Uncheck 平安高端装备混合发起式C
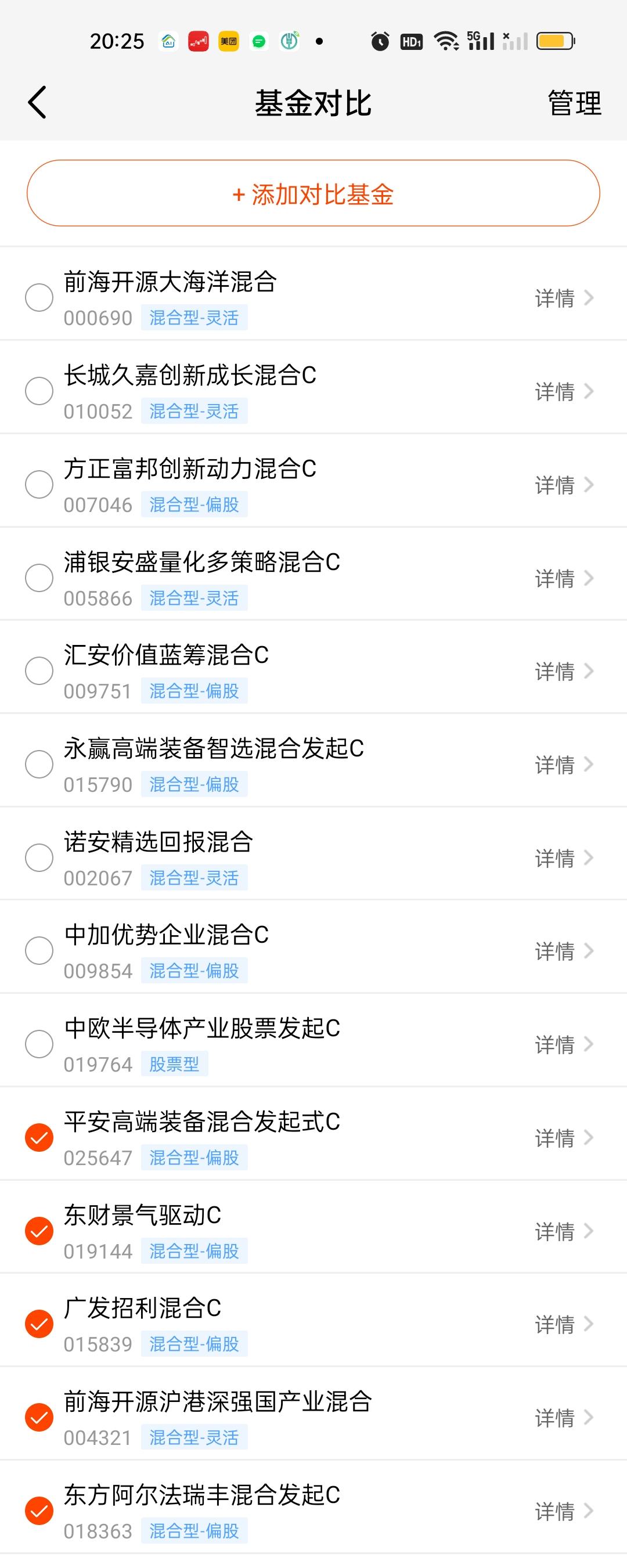Viewport: 627px width, 1568px height. pos(39,1138)
